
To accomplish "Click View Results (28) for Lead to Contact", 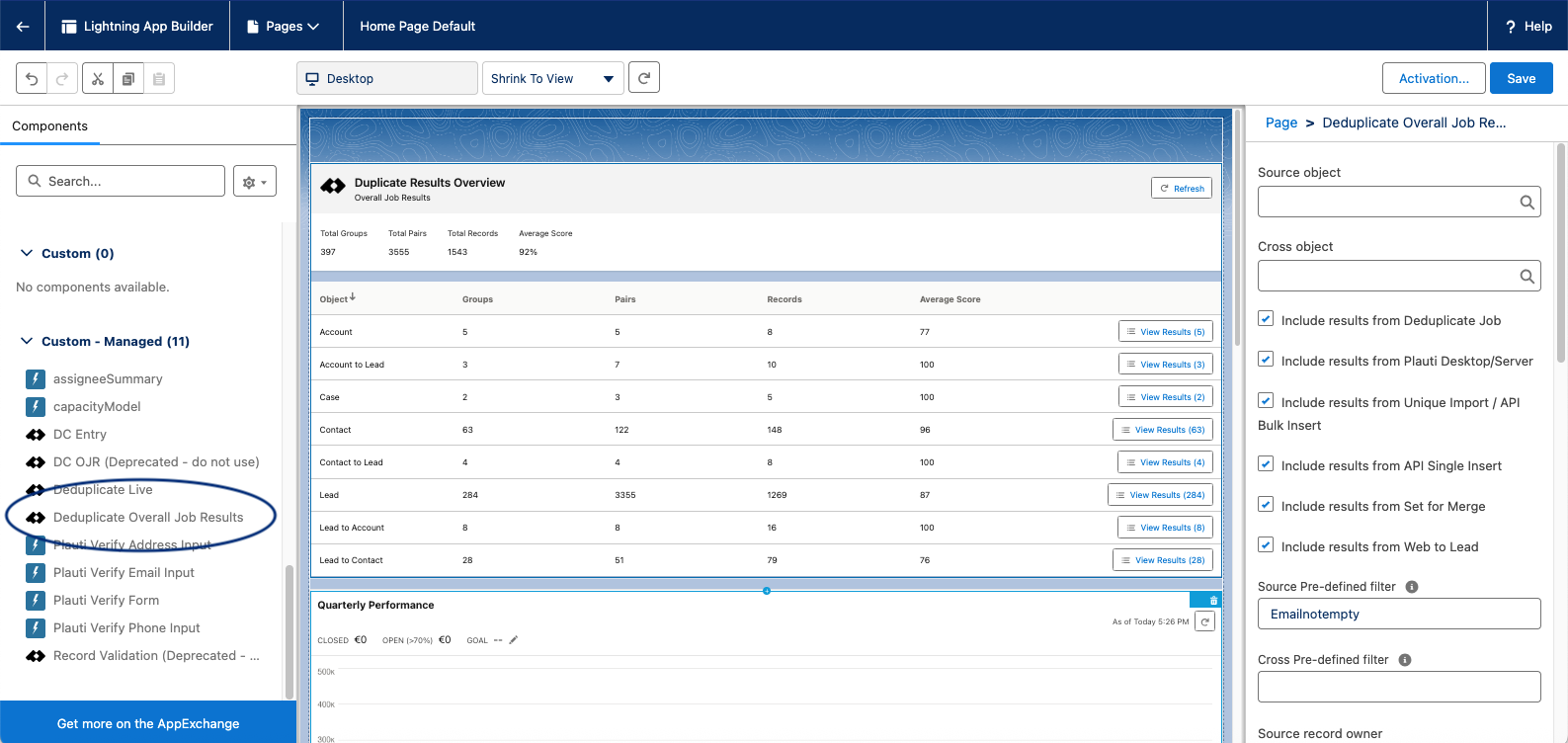I will pyautogui.click(x=1163, y=560).
